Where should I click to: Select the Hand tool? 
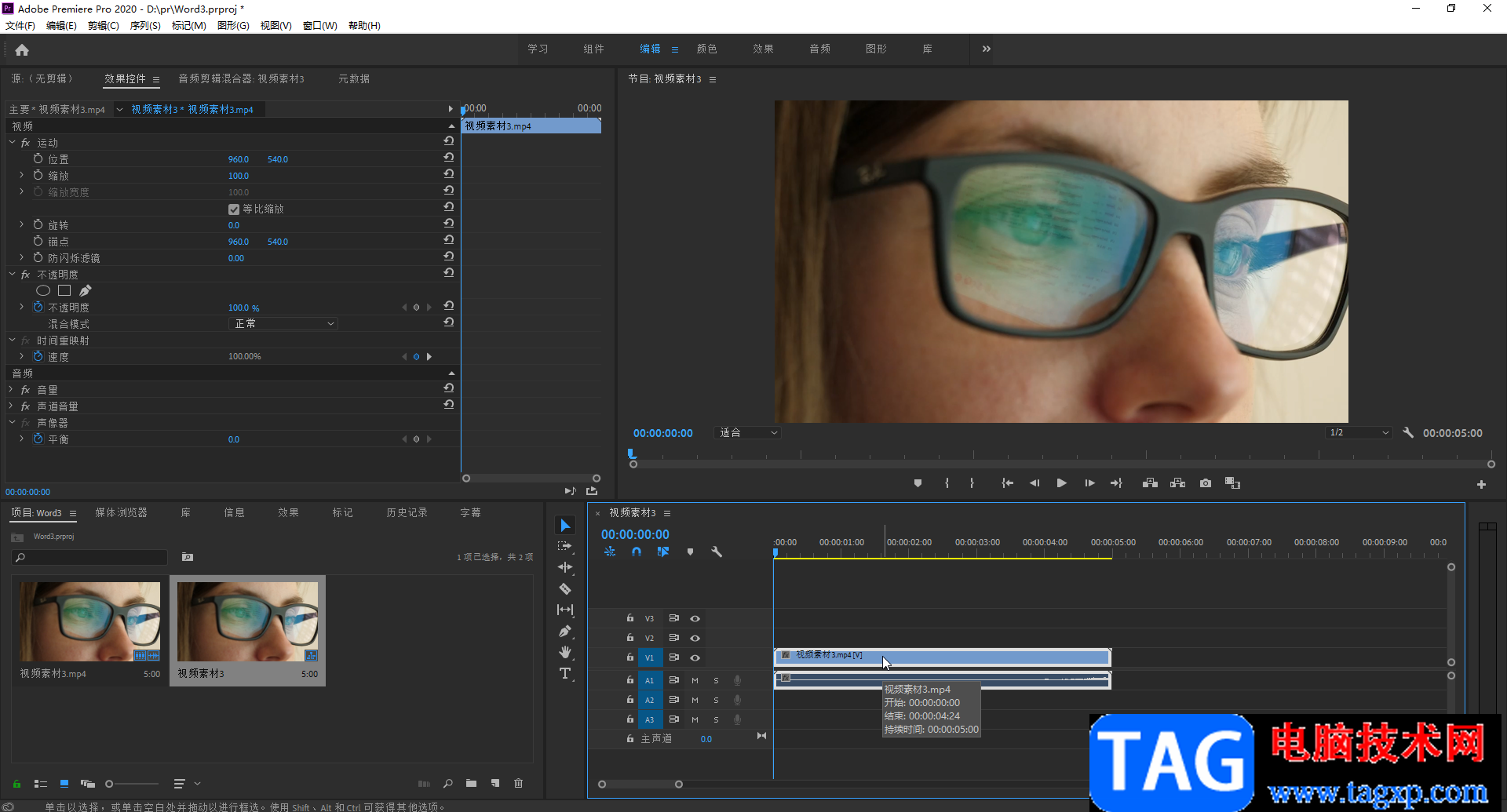(565, 652)
